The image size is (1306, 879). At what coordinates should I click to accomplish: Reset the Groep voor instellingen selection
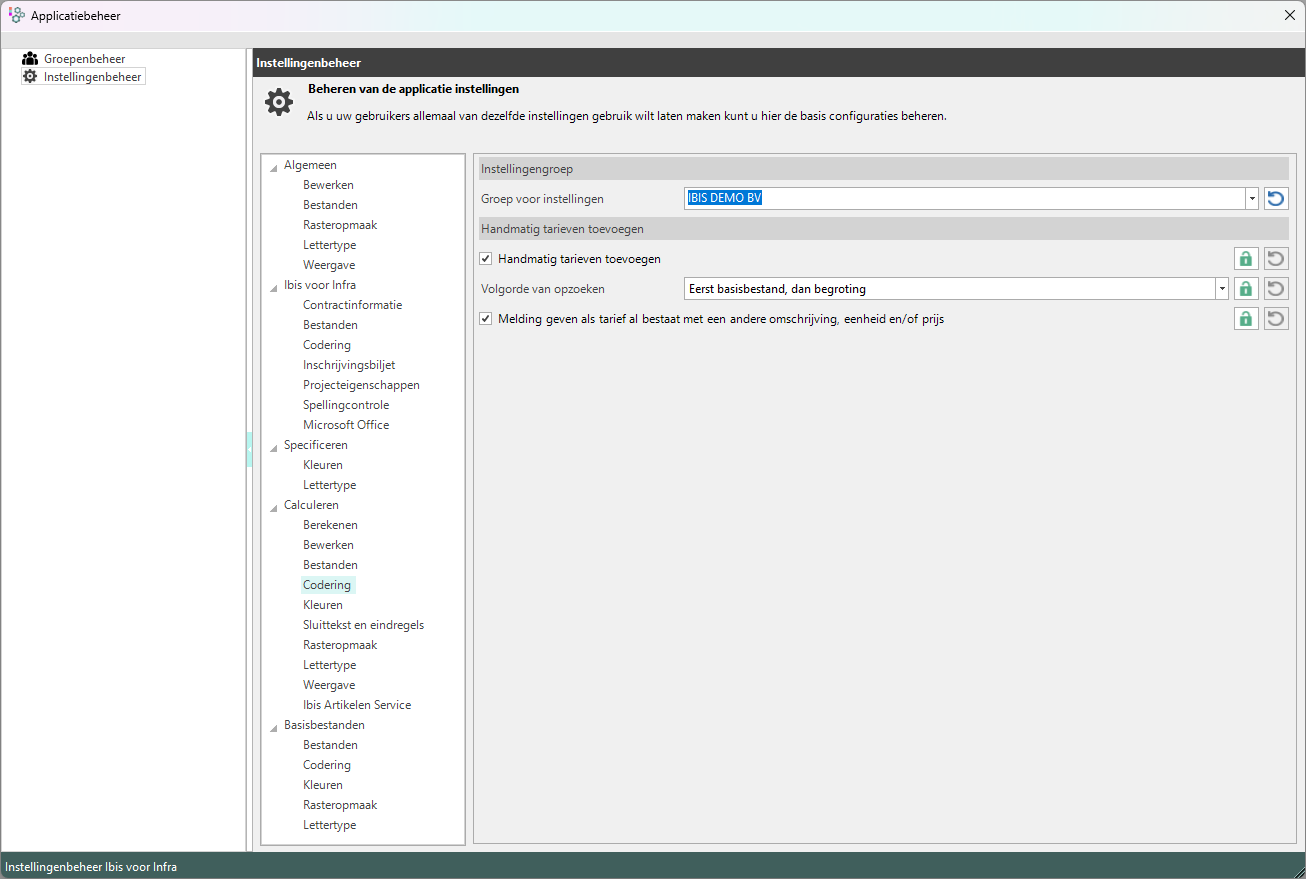pyautogui.click(x=1275, y=198)
